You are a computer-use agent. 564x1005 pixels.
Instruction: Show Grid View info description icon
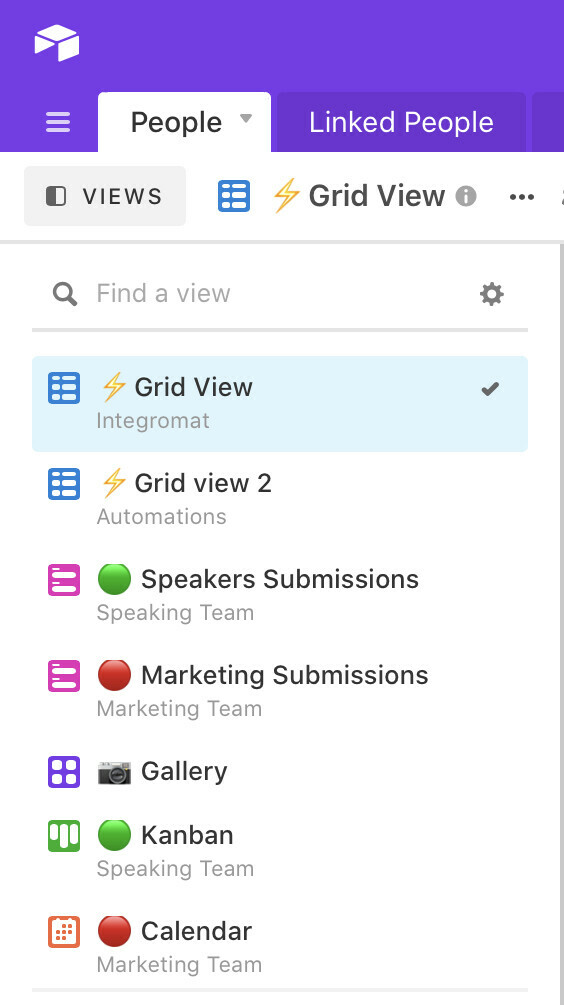(x=466, y=196)
